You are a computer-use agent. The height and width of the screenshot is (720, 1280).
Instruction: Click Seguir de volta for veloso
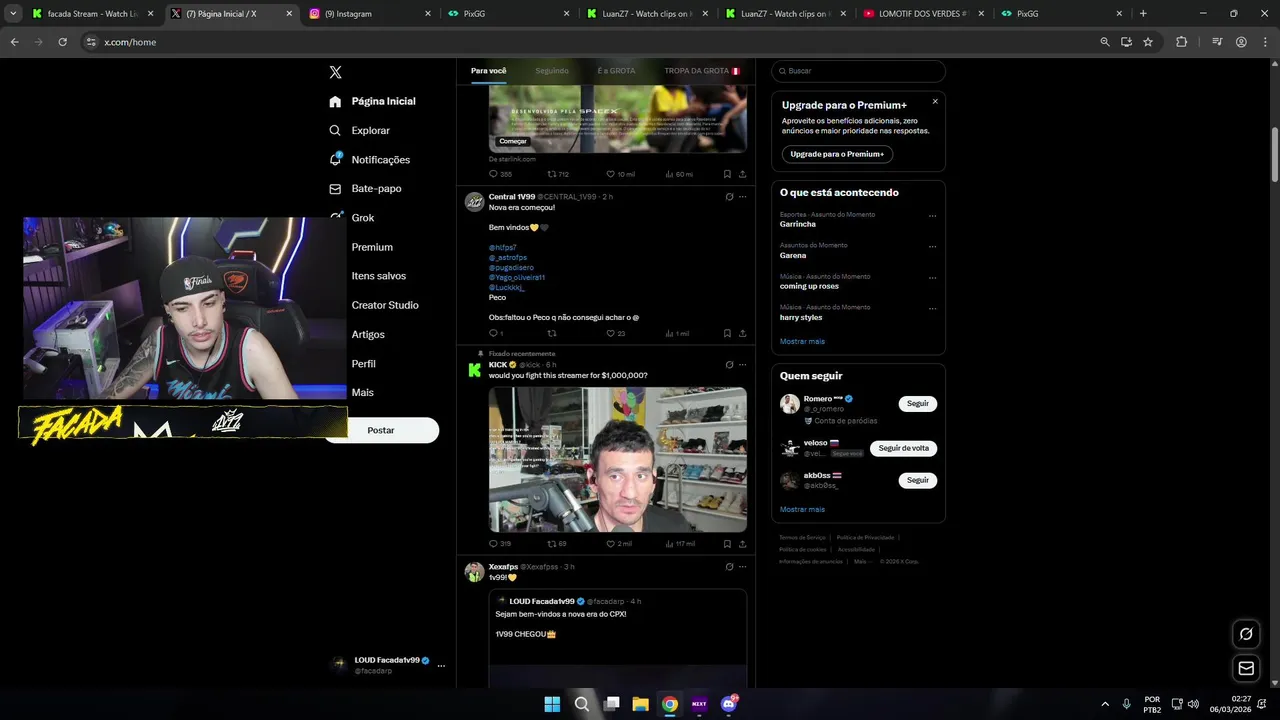pos(903,448)
